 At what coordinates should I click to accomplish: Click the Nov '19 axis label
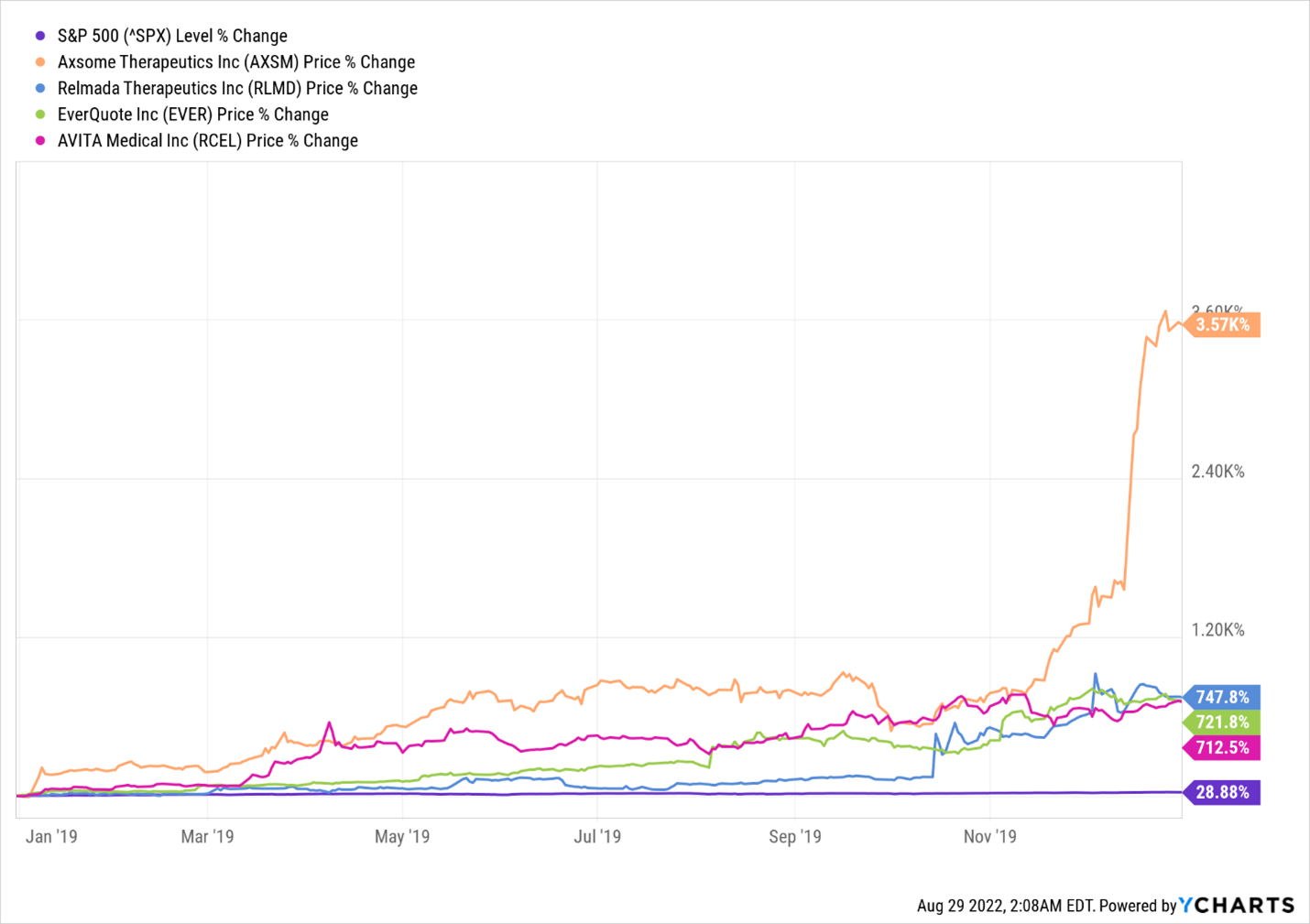pos(990,836)
